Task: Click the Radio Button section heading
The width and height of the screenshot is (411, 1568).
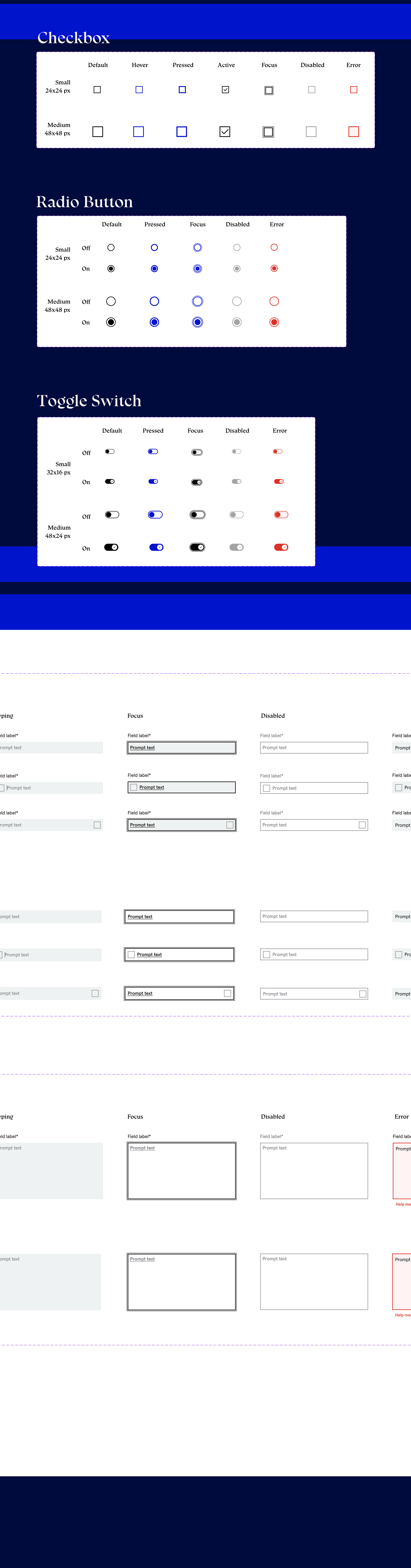Action: 85,201
